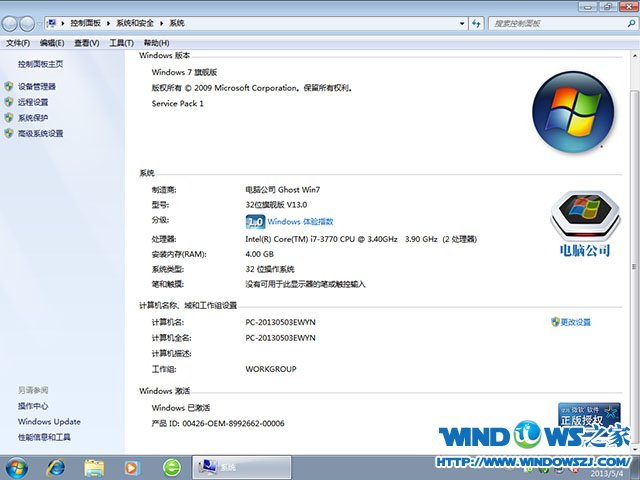The image size is (640, 480).
Task: Click the refresh icon beside the address bar
Action: [x=476, y=23]
